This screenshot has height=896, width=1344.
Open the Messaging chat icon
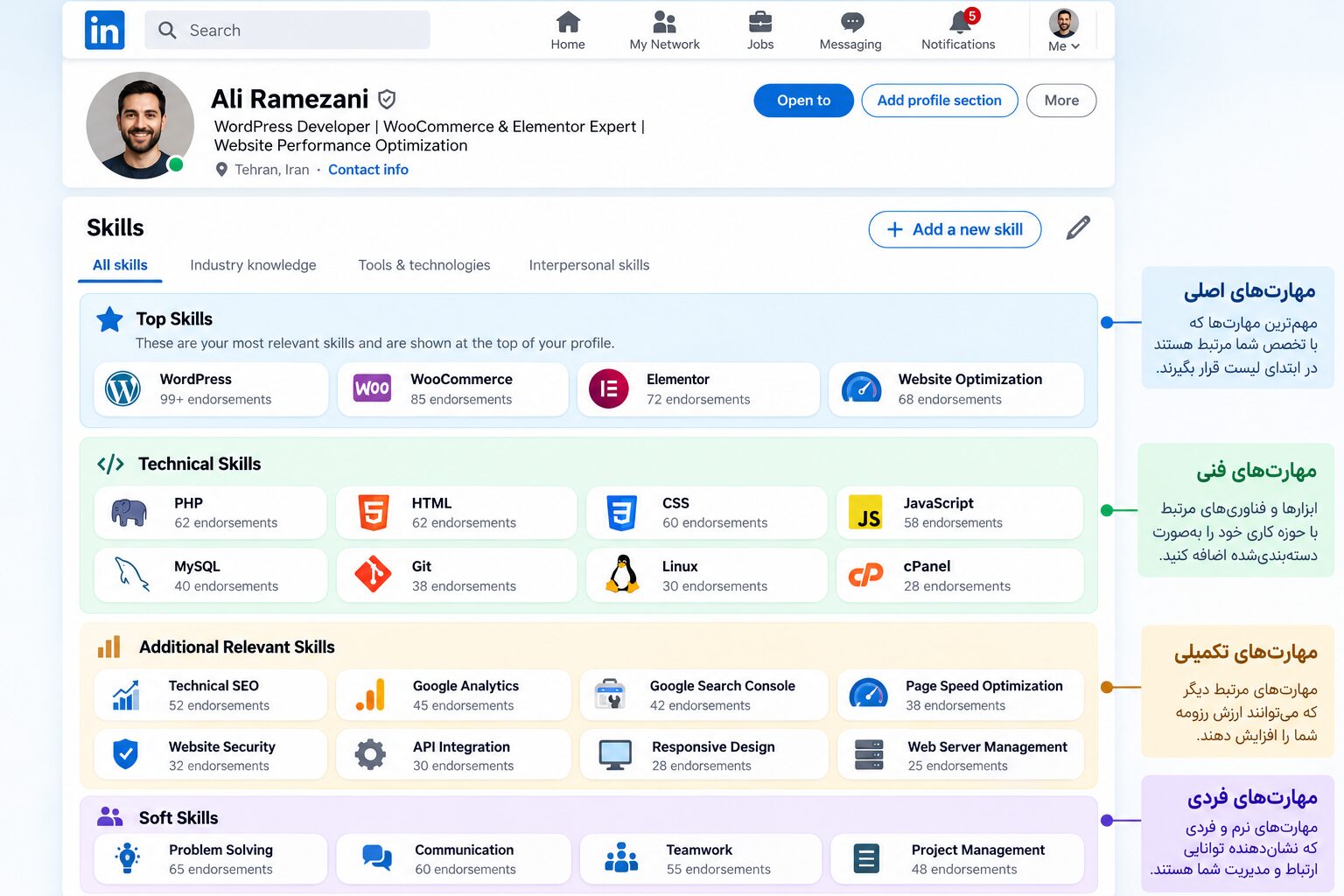click(x=851, y=22)
